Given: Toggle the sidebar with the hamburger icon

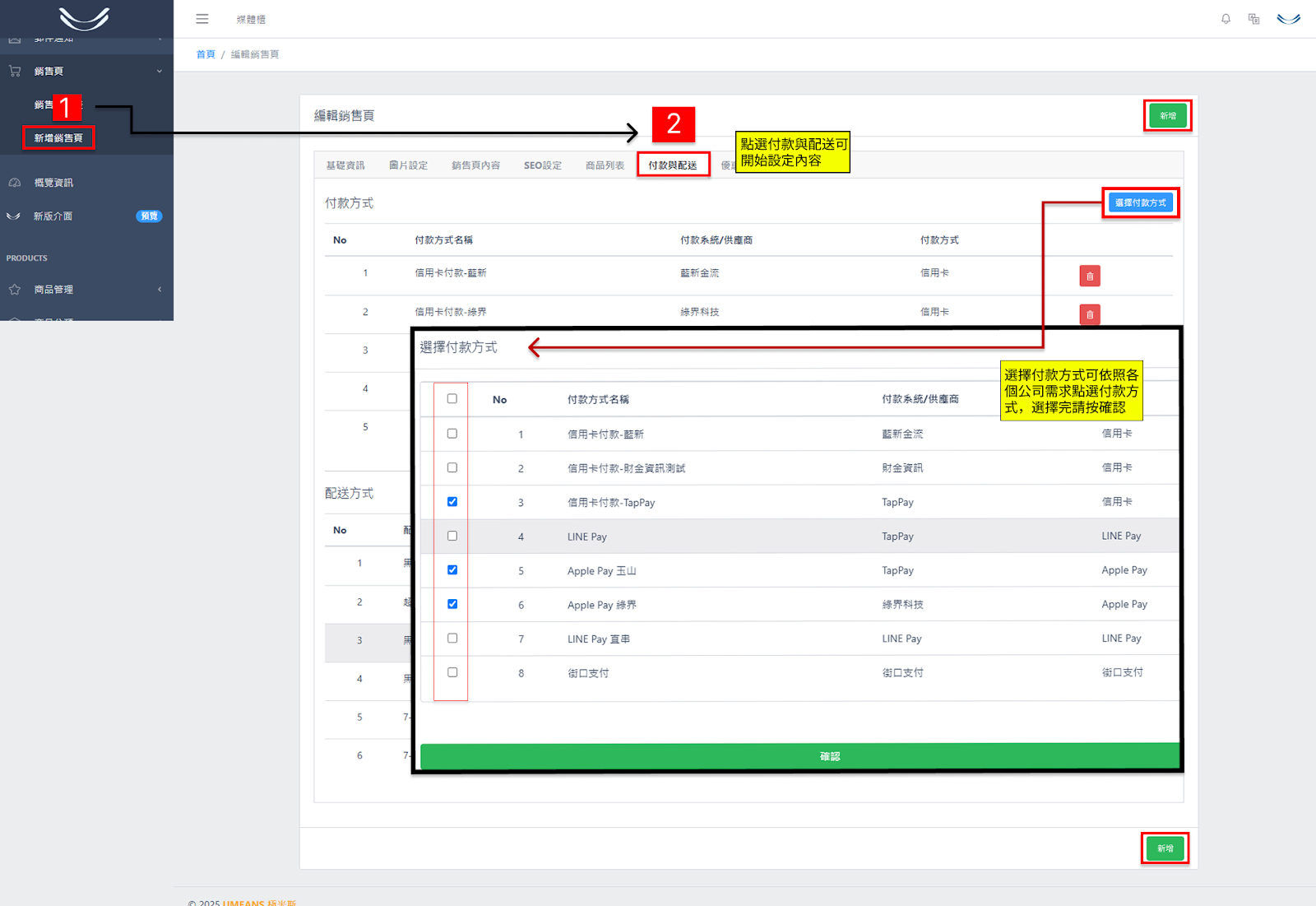Looking at the screenshot, I should click(x=202, y=19).
